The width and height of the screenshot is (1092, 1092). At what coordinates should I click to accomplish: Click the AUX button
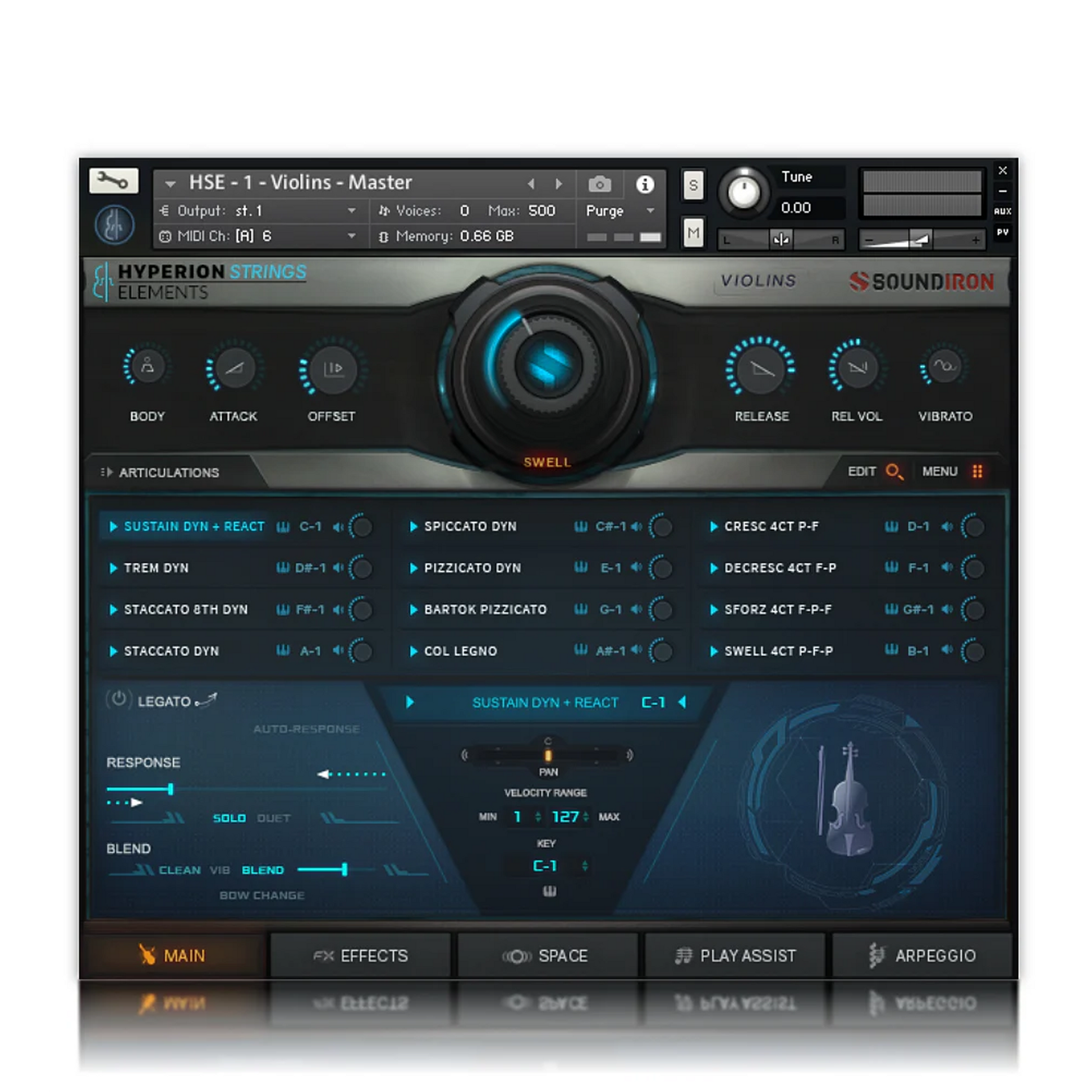[x=1003, y=211]
